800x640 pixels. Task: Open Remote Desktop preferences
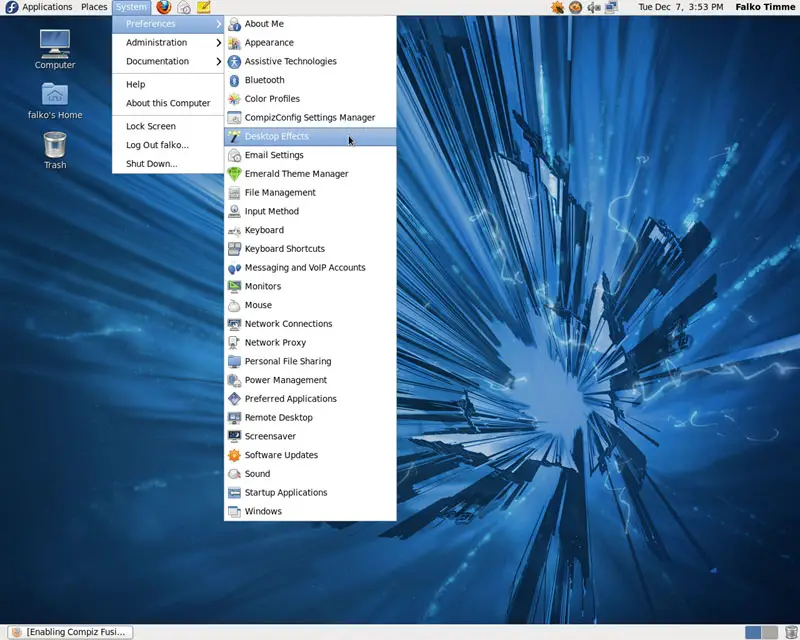click(x=310, y=417)
